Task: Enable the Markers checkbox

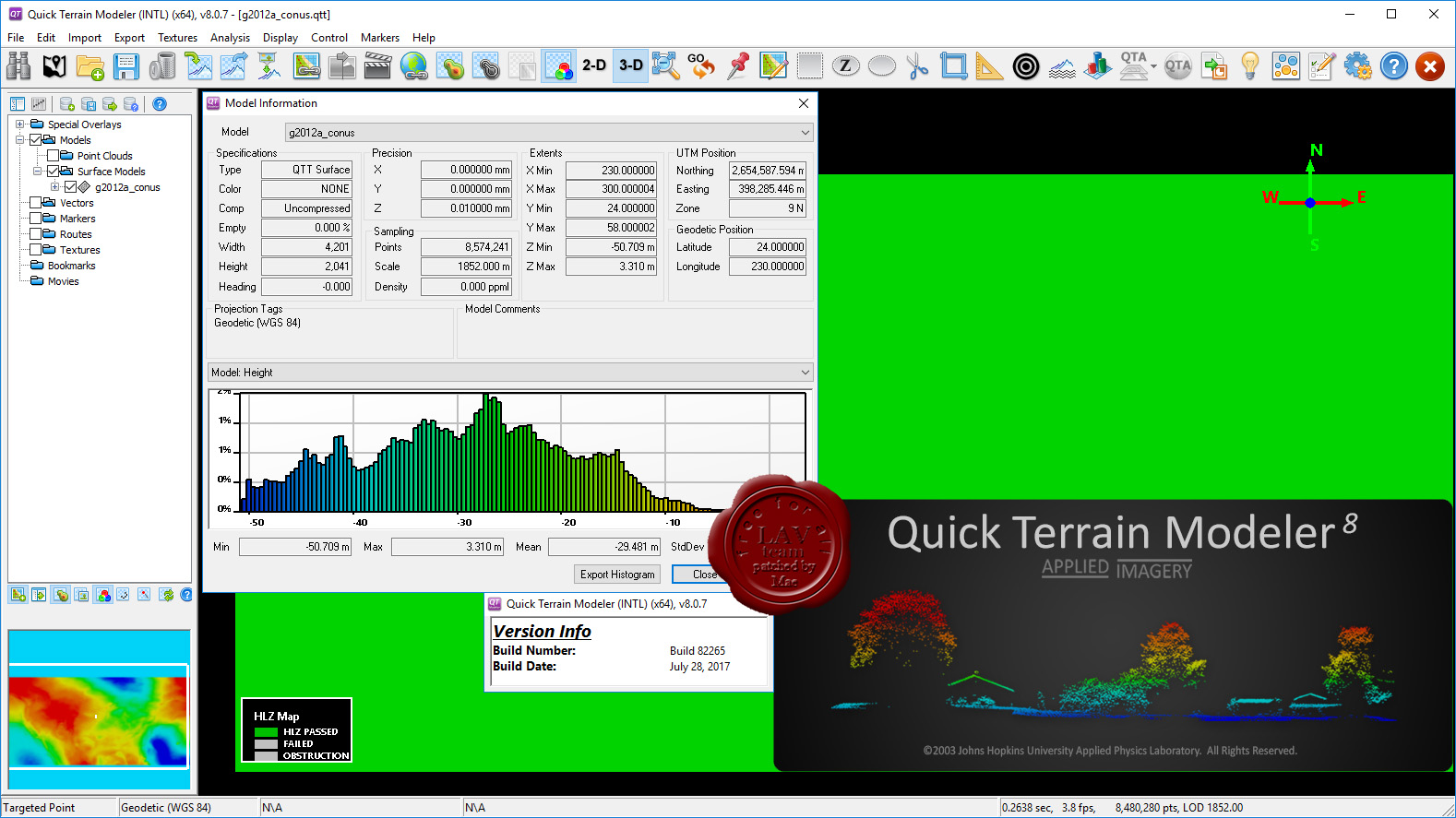Action: tap(36, 219)
